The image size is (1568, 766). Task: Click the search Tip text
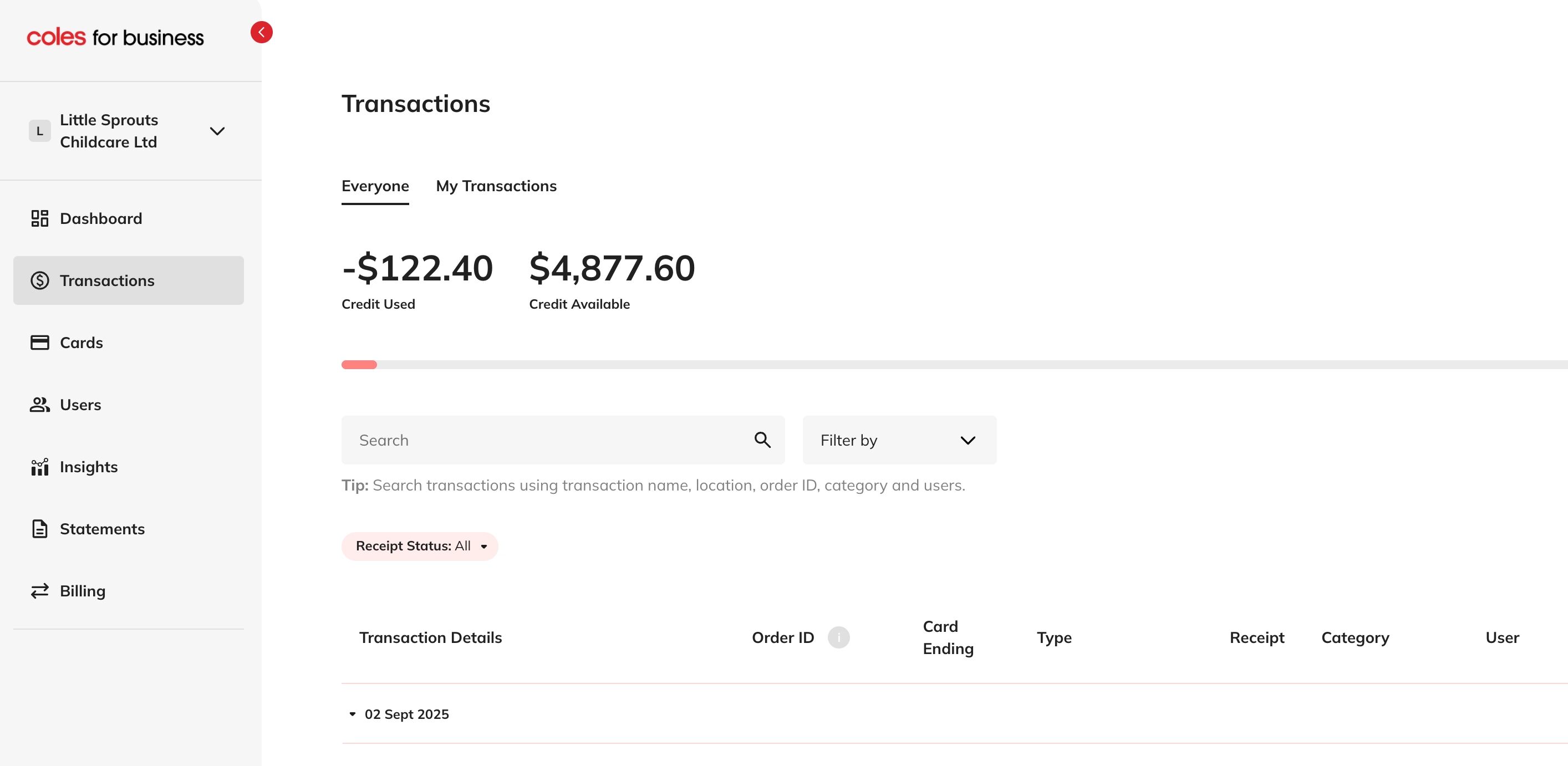point(653,485)
